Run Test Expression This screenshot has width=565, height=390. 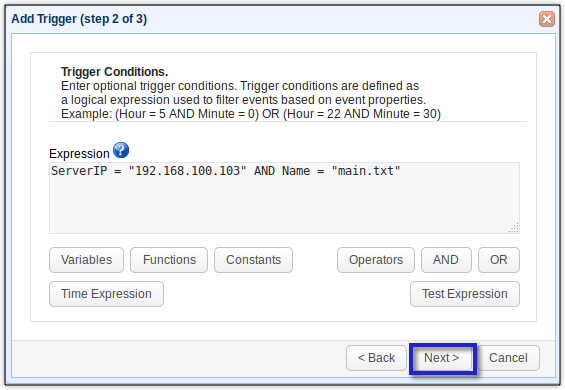click(465, 294)
